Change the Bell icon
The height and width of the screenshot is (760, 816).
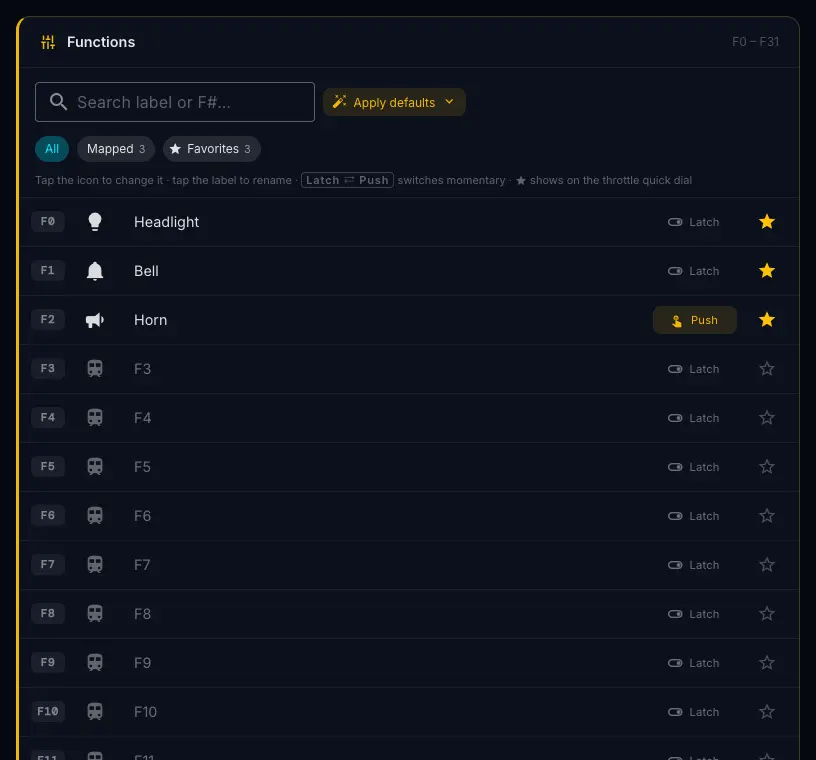click(x=95, y=271)
